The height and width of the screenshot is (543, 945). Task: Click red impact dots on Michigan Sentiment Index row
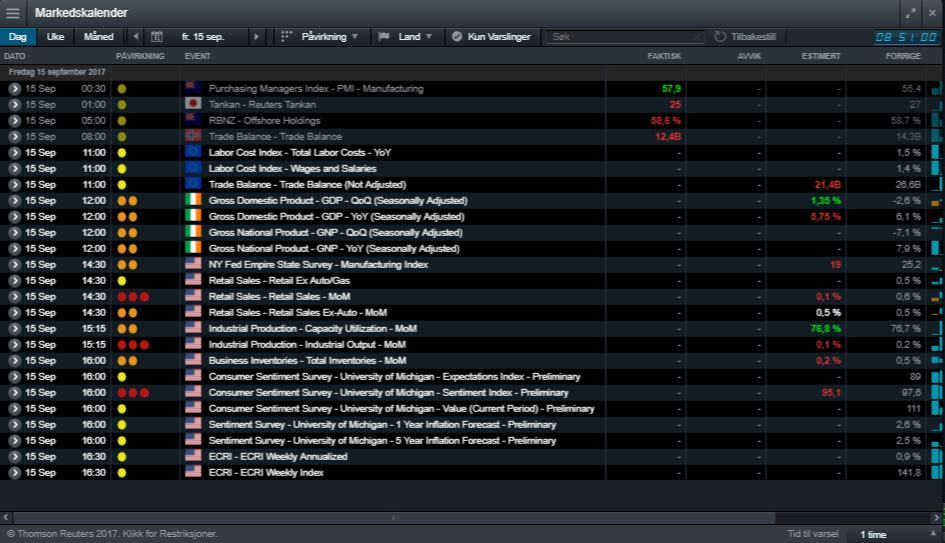pos(133,392)
